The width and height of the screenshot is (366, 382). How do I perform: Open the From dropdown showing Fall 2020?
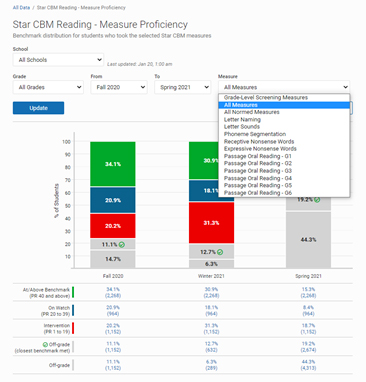tap(119, 87)
